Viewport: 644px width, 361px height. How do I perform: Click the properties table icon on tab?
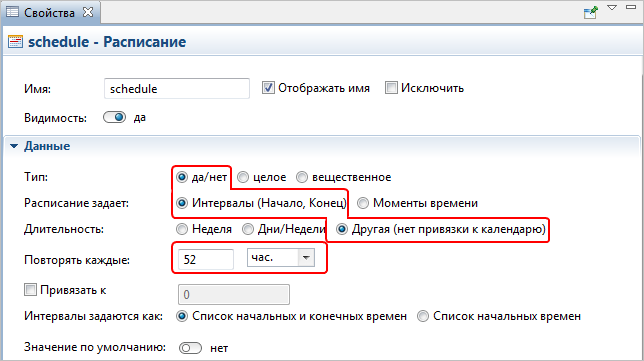pyautogui.click(x=12, y=12)
